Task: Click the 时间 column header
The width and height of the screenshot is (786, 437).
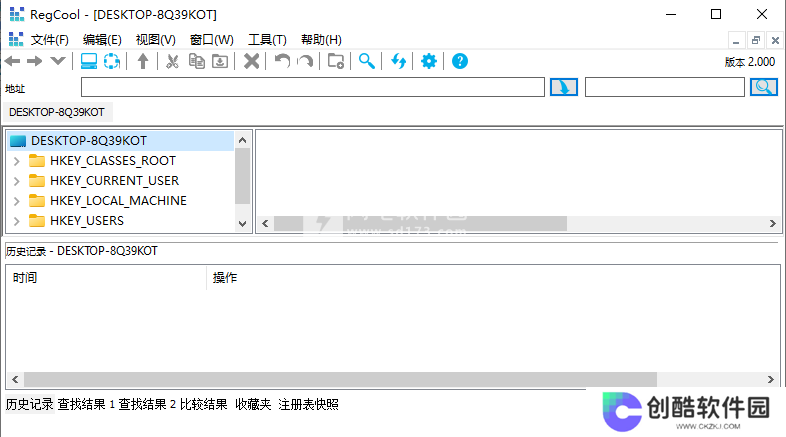Action: click(x=106, y=278)
